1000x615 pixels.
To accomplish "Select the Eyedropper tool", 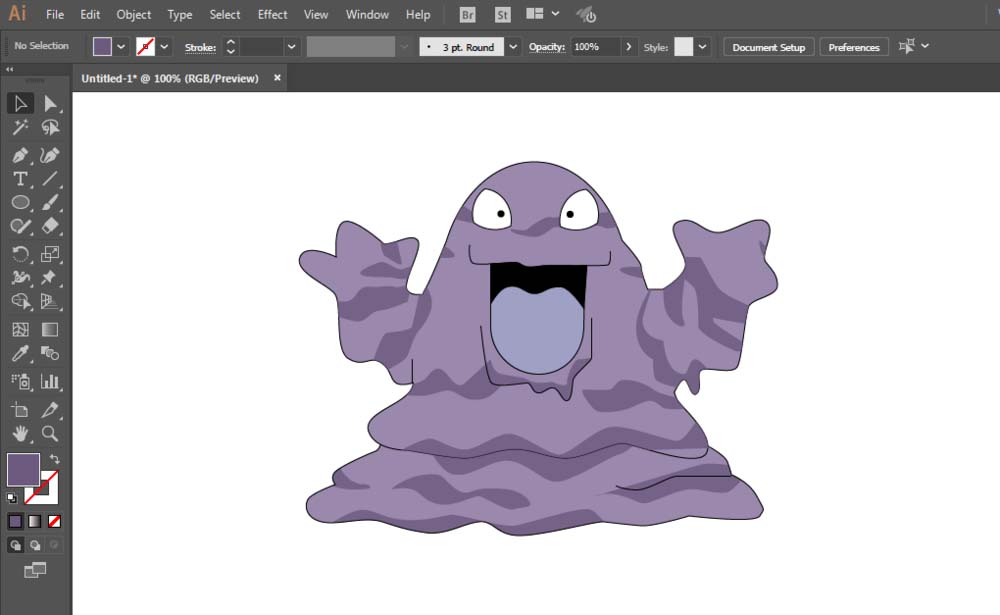I will 20,354.
